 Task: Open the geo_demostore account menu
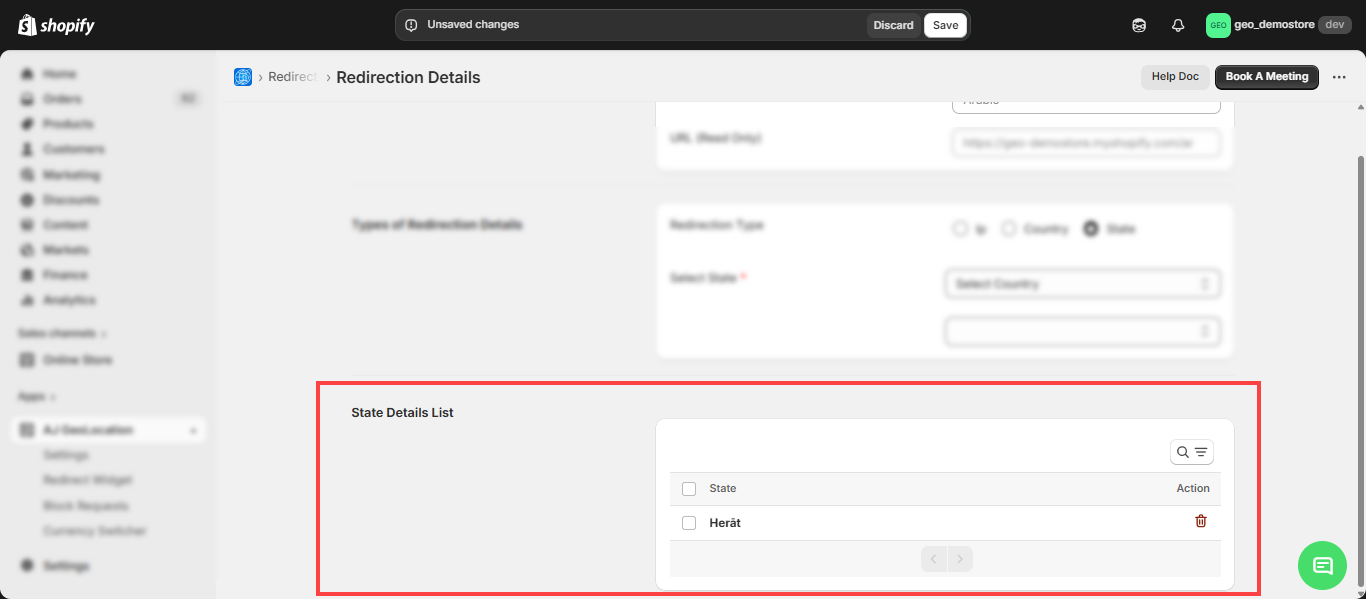click(x=1278, y=25)
